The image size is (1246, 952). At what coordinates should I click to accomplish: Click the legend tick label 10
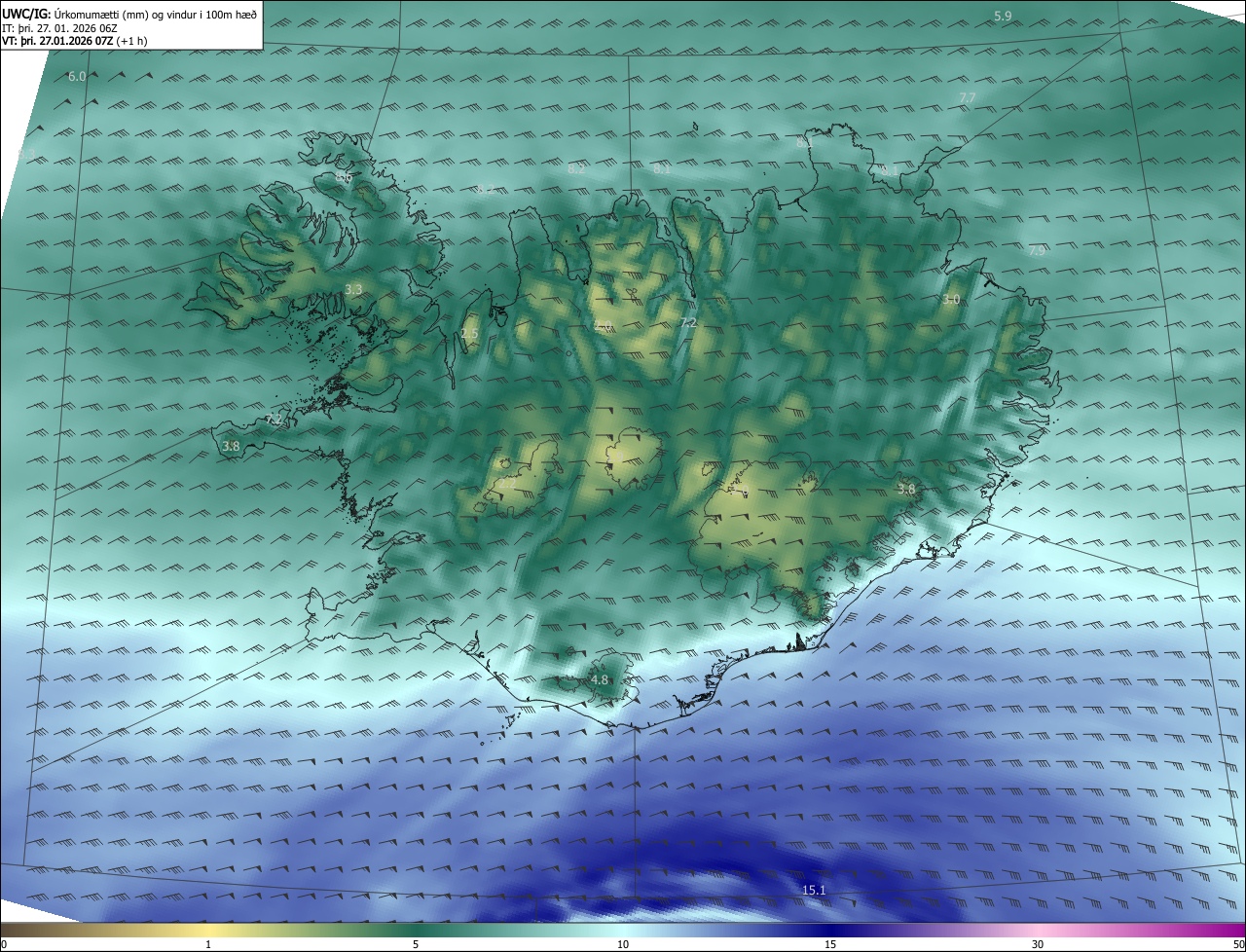click(x=623, y=945)
